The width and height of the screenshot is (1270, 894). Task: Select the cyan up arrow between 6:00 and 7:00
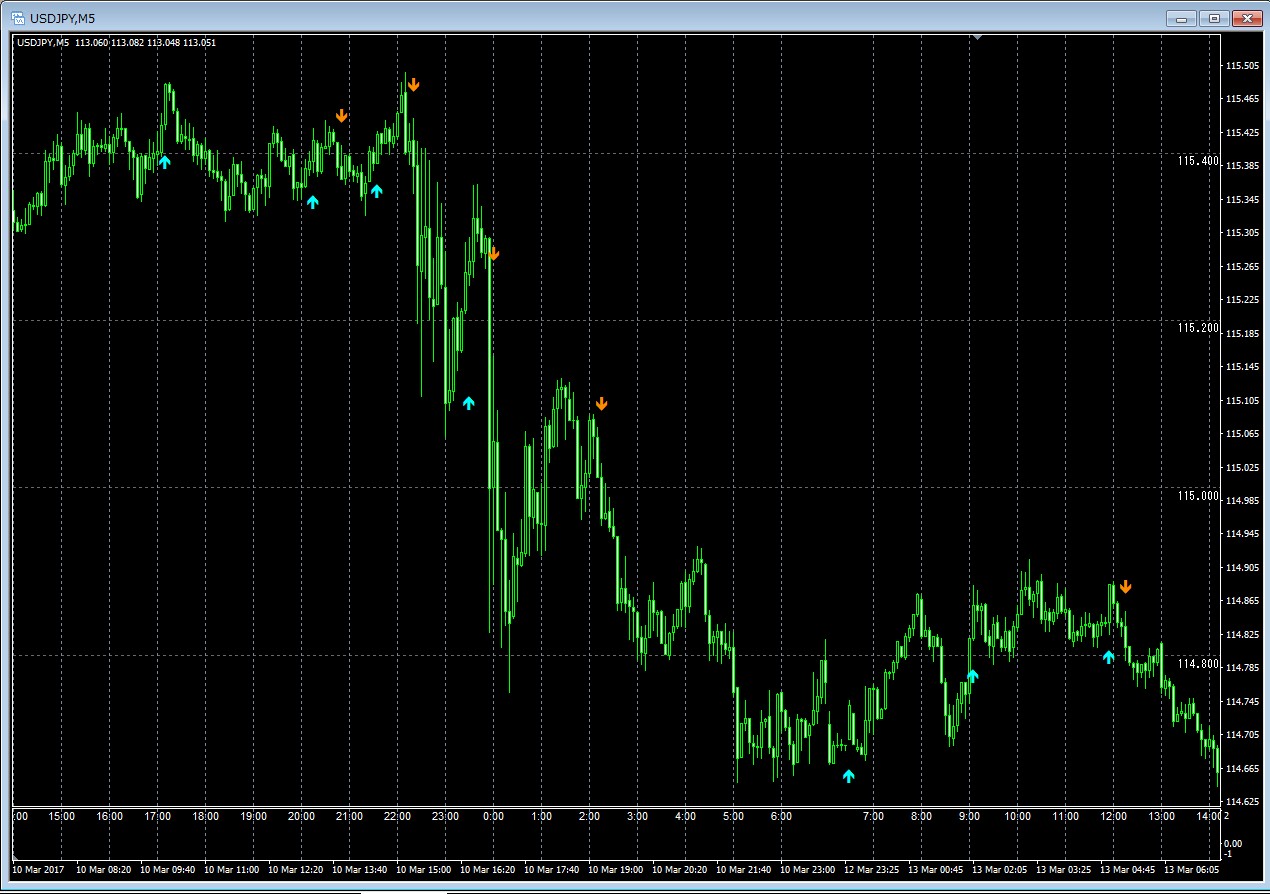coord(848,775)
